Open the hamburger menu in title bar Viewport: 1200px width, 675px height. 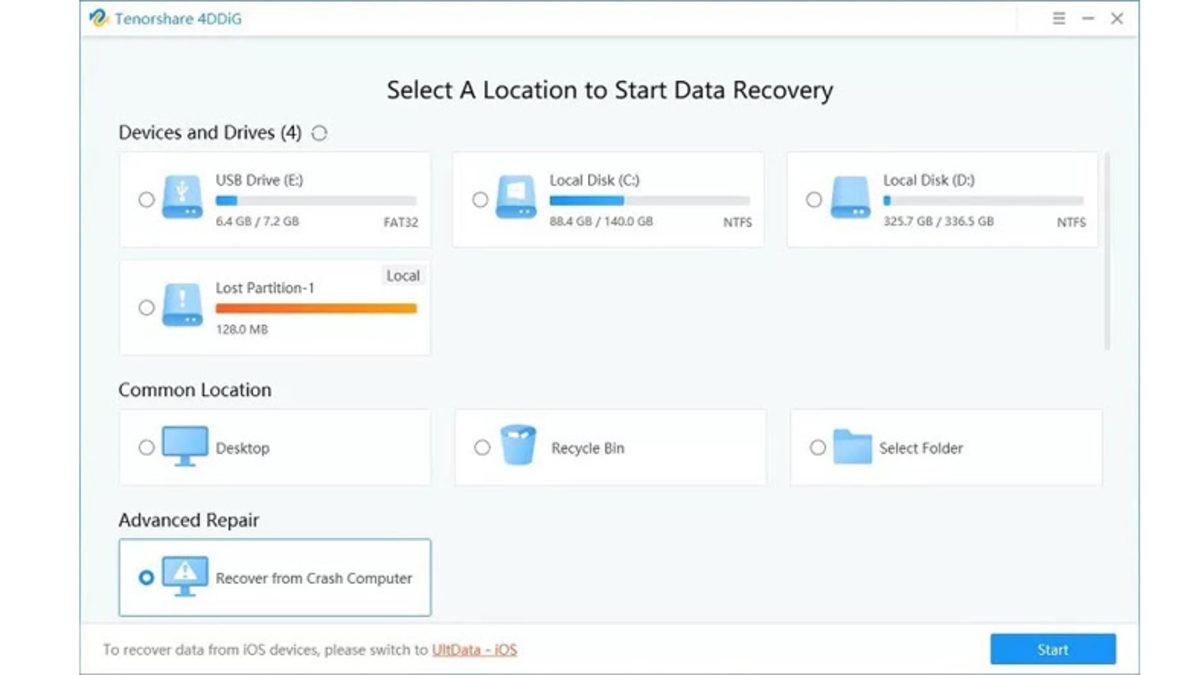[x=1059, y=19]
